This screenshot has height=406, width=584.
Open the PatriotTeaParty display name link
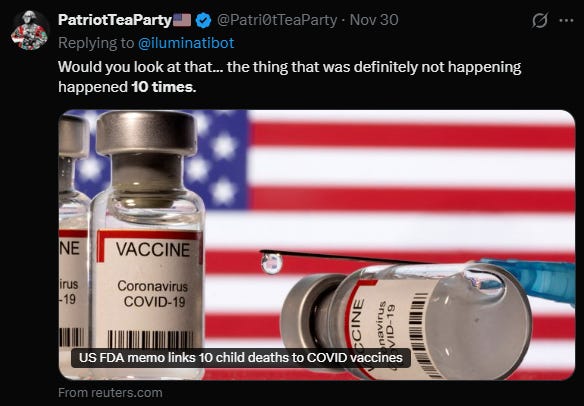click(115, 20)
